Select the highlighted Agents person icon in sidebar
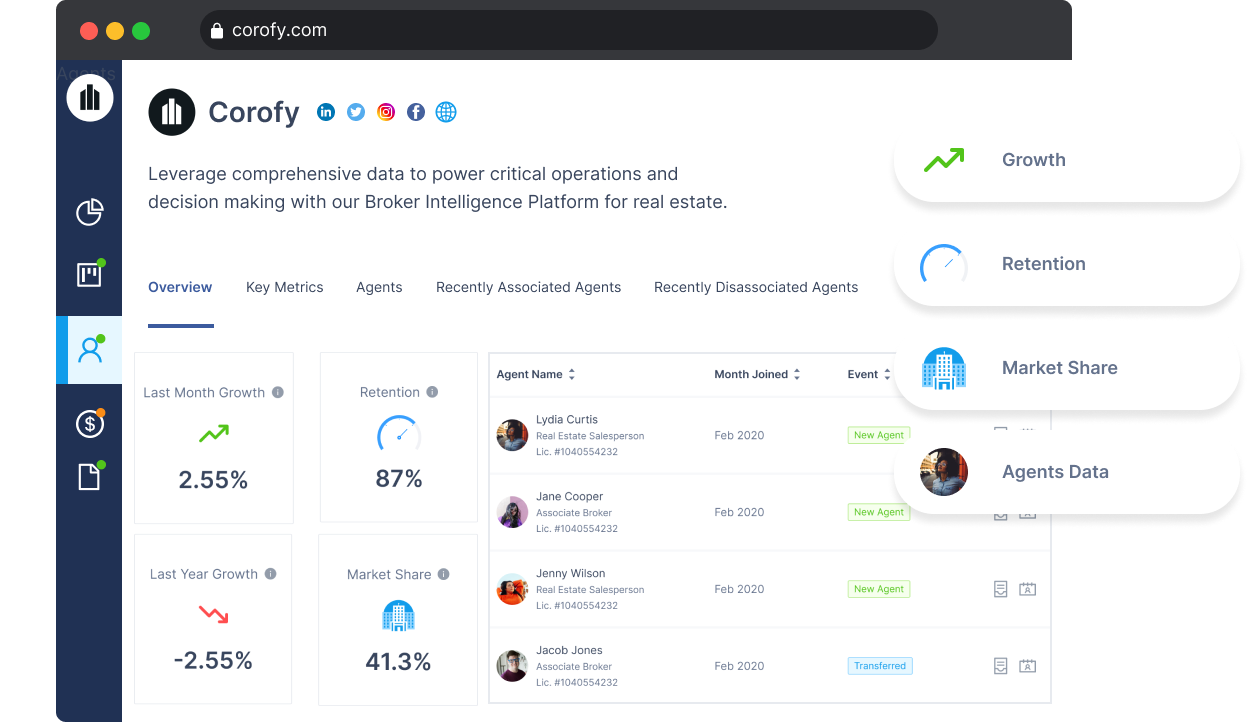Screen dimensions: 1248x722 [x=88, y=350]
